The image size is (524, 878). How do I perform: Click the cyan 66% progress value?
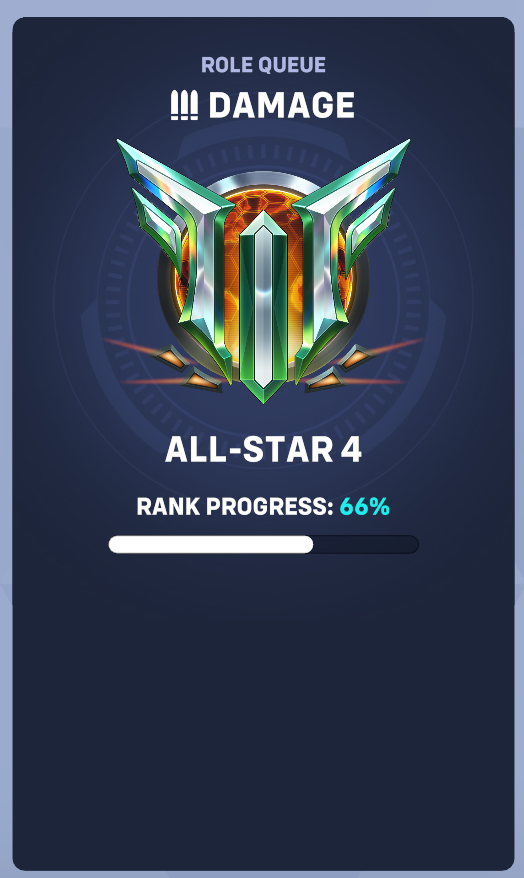click(364, 507)
